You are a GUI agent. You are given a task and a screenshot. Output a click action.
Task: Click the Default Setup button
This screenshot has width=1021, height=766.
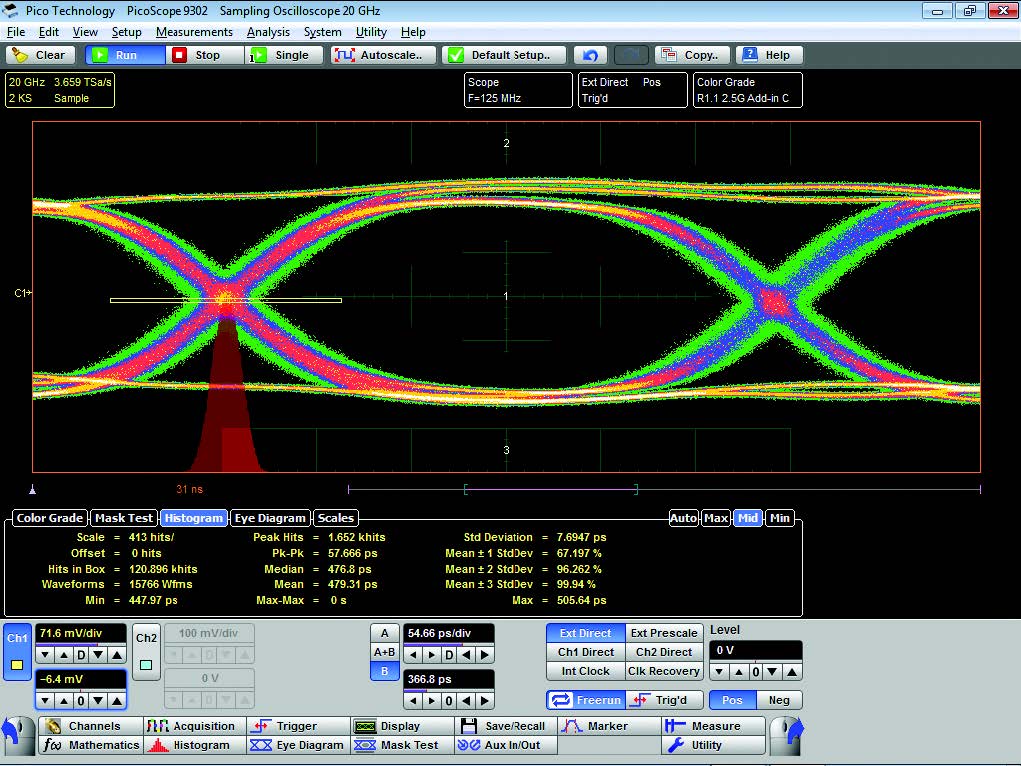[505, 55]
